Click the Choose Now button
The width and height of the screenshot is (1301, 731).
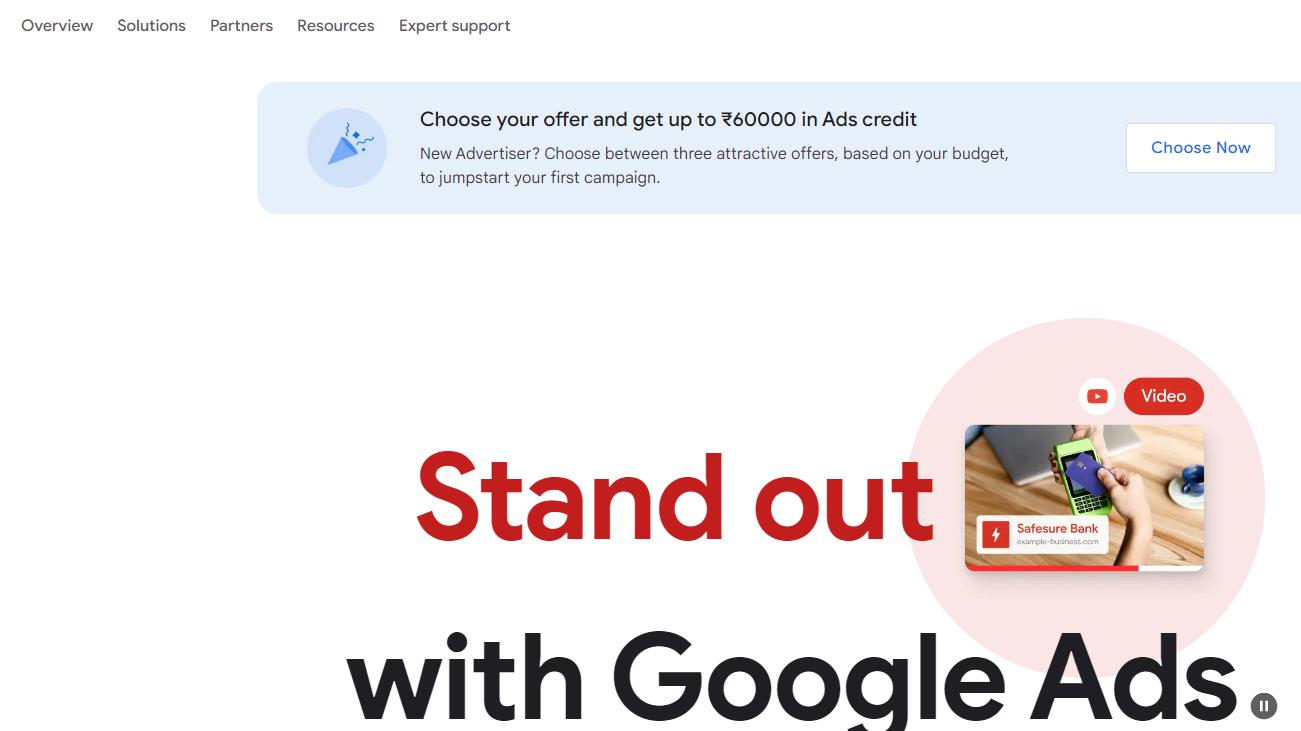click(1200, 148)
